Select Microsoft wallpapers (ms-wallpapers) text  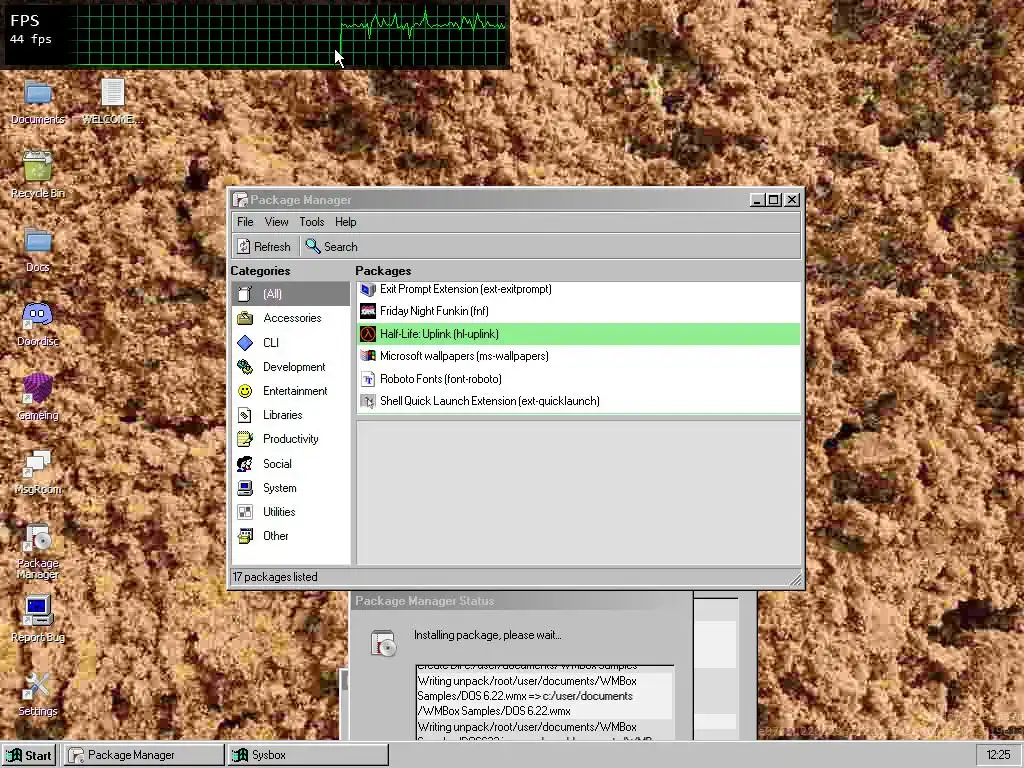(x=464, y=356)
